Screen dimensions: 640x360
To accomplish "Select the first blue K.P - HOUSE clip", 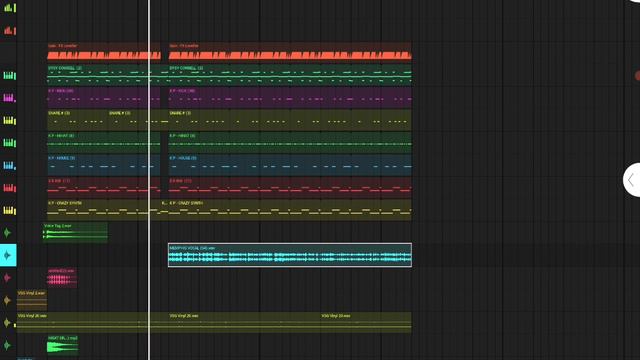I will 104,165.
